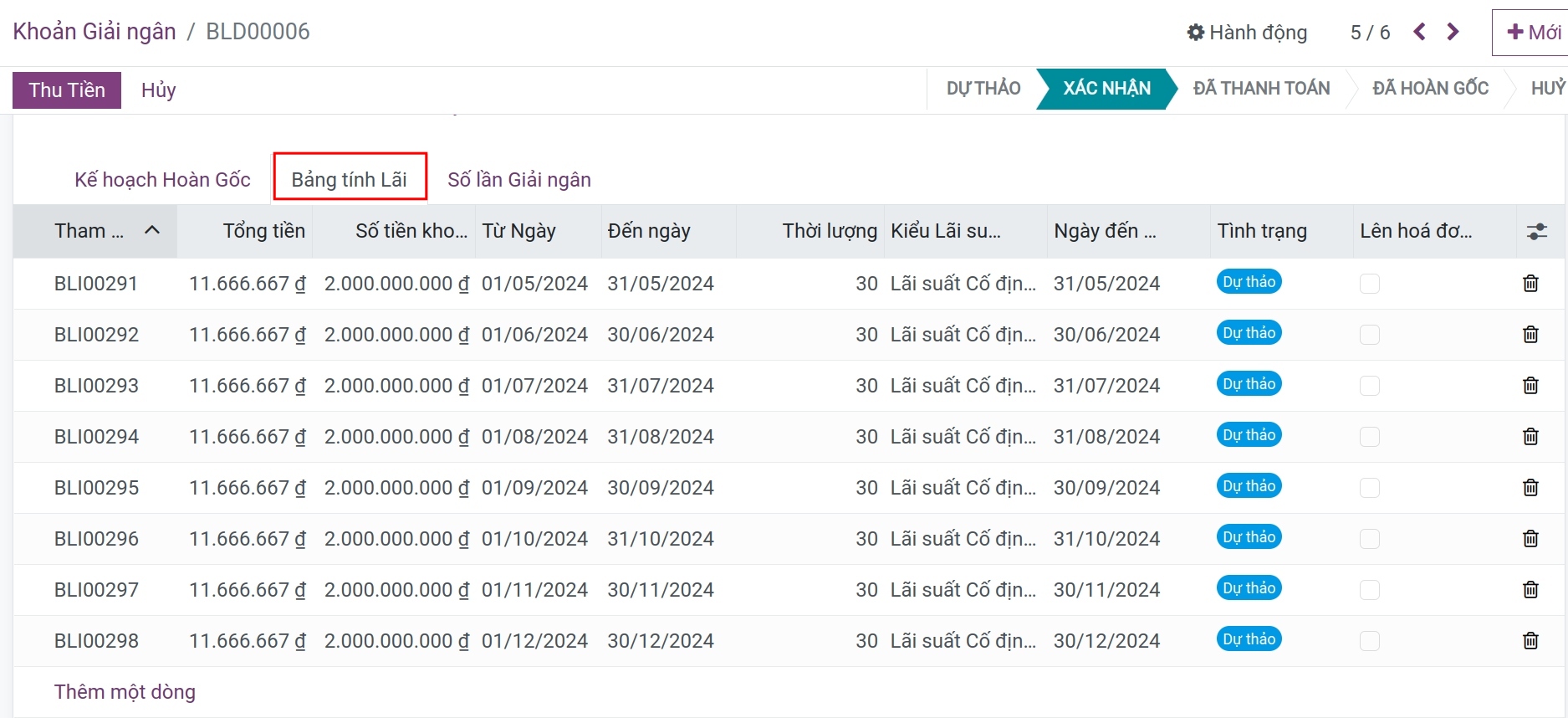Tick Lên hoá đơn checkbox for BLI00292
Screen dimensions: 1568x718
point(1370,335)
